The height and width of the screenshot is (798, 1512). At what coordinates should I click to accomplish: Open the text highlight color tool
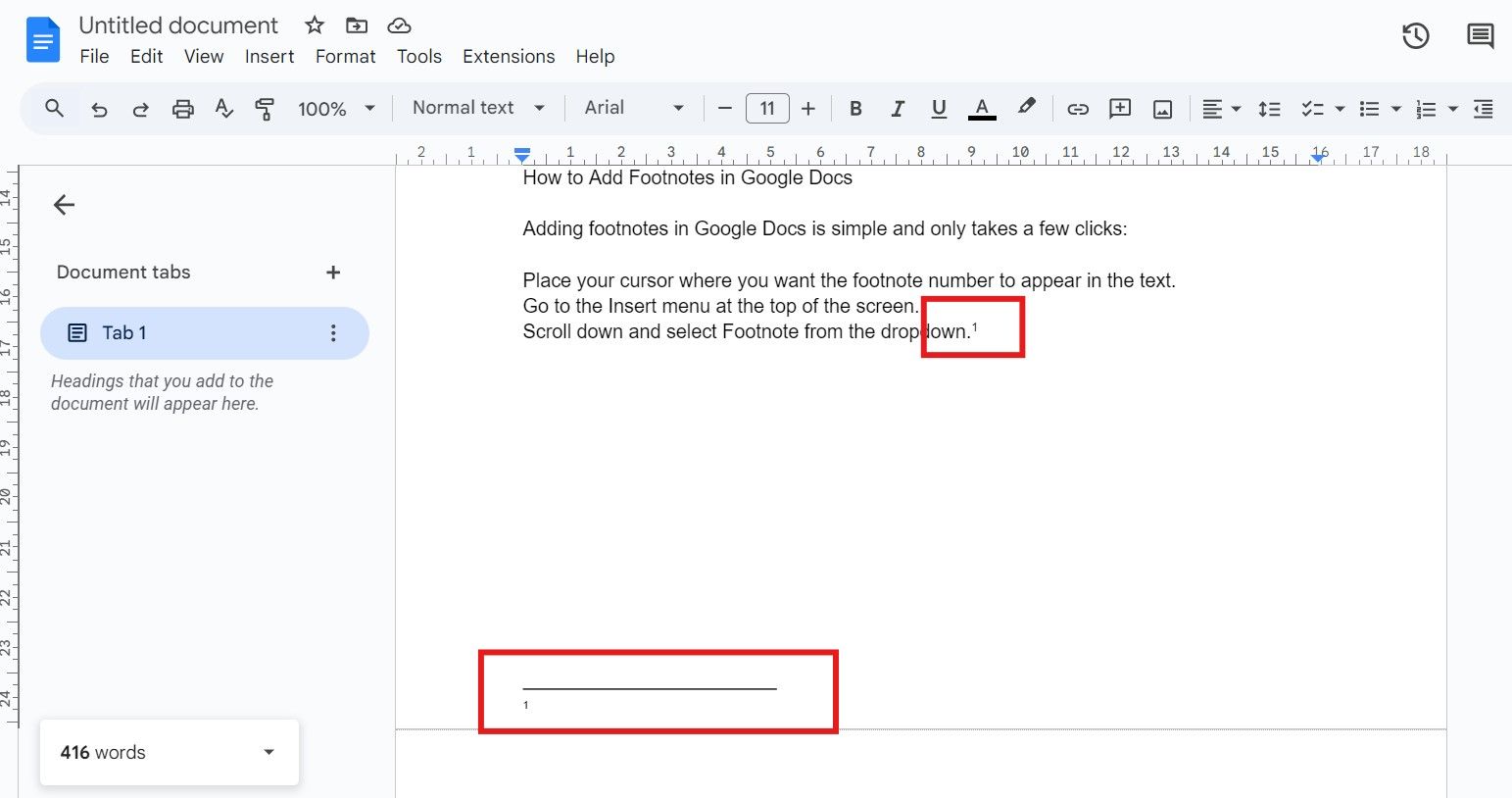(1026, 108)
